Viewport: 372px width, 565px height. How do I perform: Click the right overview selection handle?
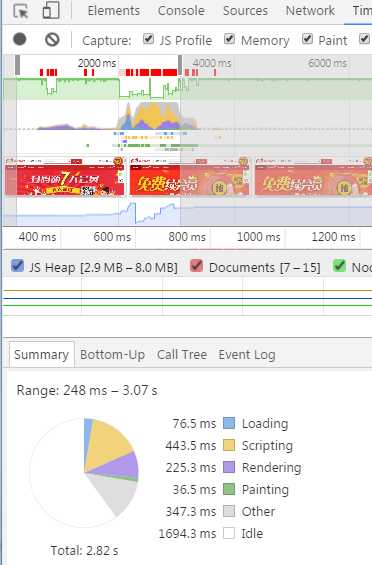[x=180, y=65]
